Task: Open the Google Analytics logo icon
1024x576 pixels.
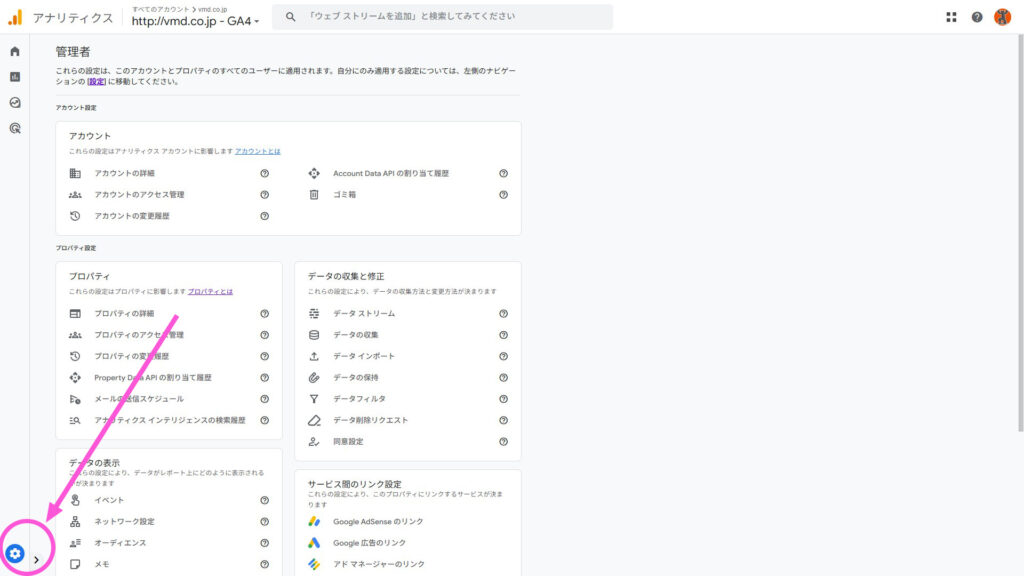Action: click(x=14, y=16)
